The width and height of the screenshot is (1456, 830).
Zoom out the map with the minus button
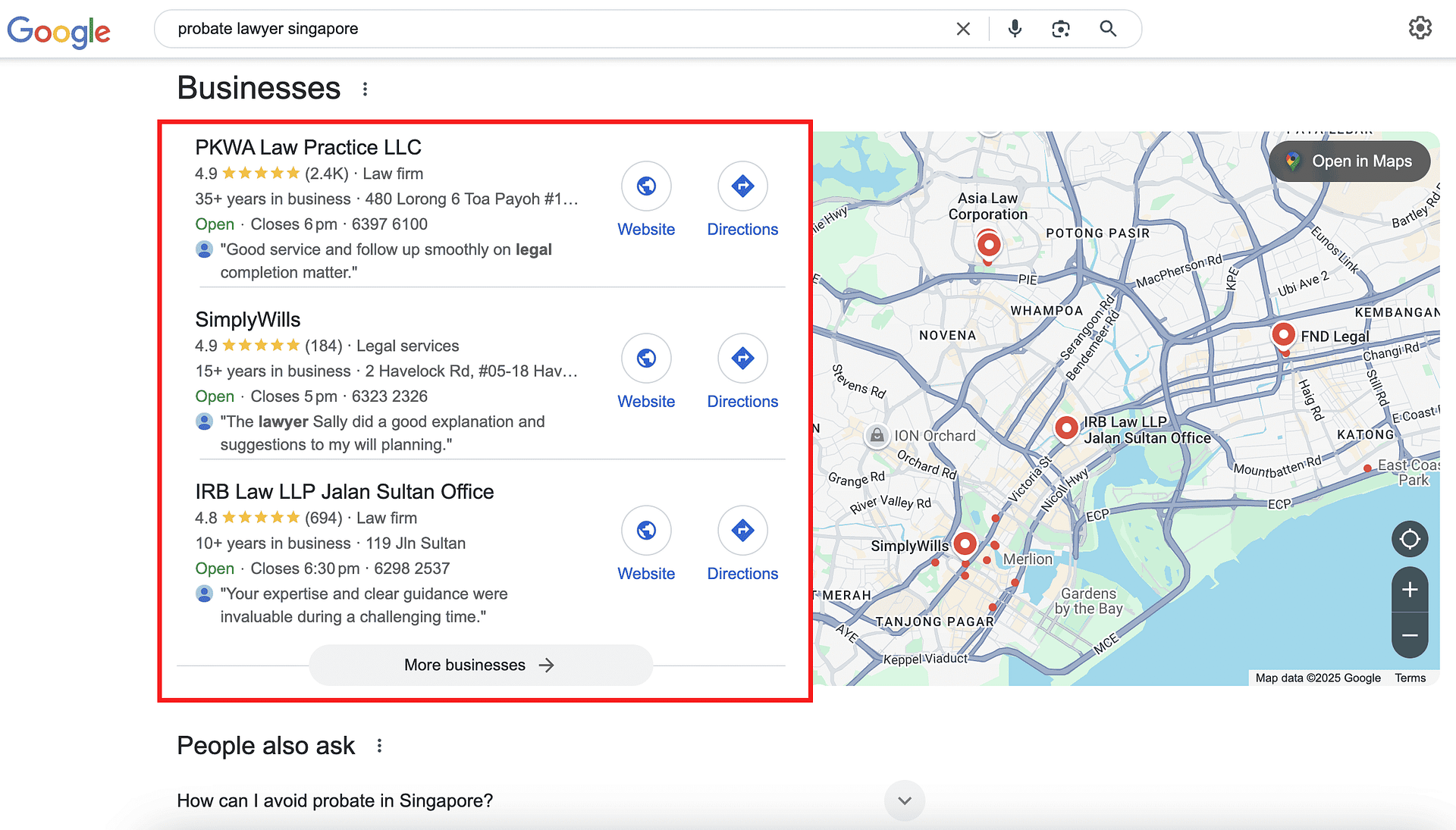click(x=1410, y=635)
